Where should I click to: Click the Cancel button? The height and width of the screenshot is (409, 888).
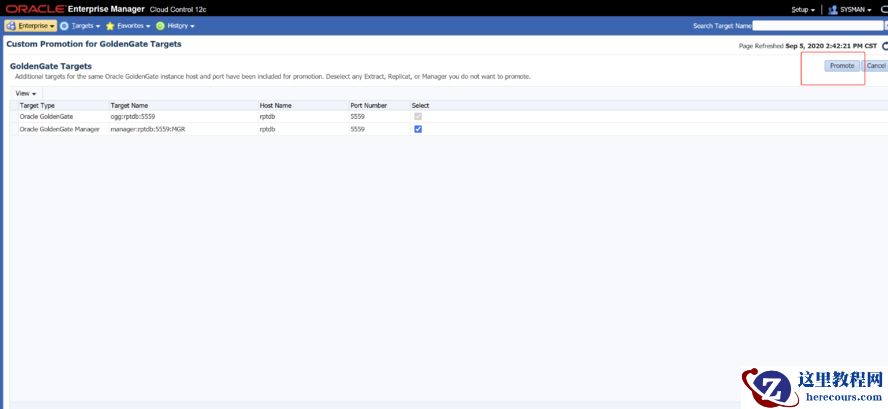pos(875,66)
